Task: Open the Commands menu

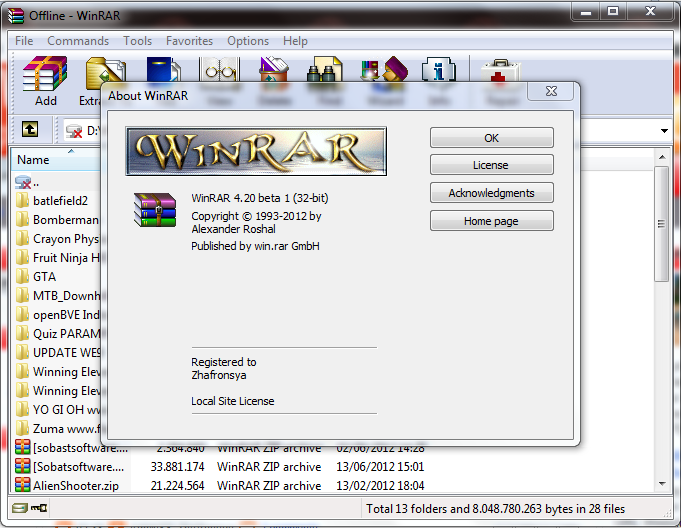Action: 78,41
